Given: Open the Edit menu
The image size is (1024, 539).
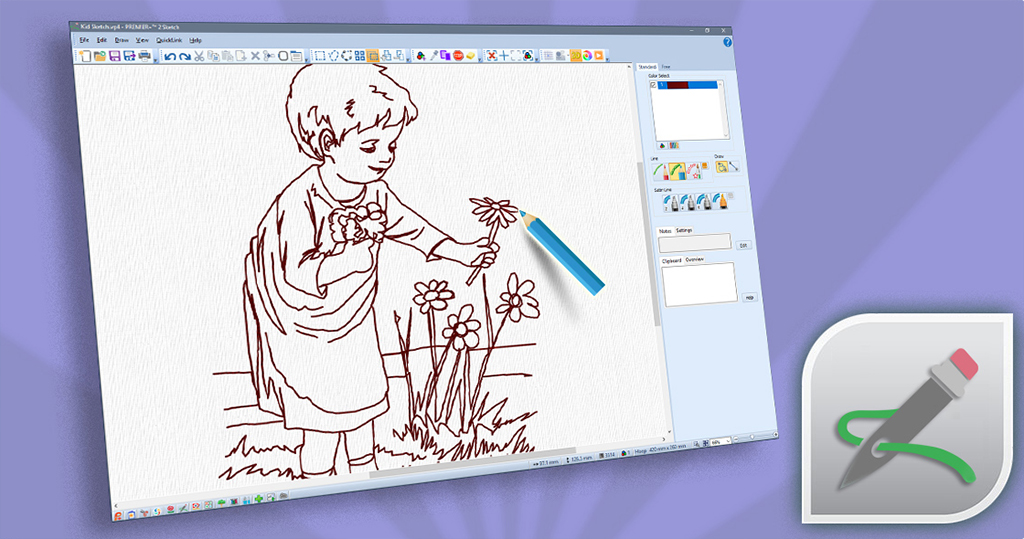Looking at the screenshot, I should (102, 41).
